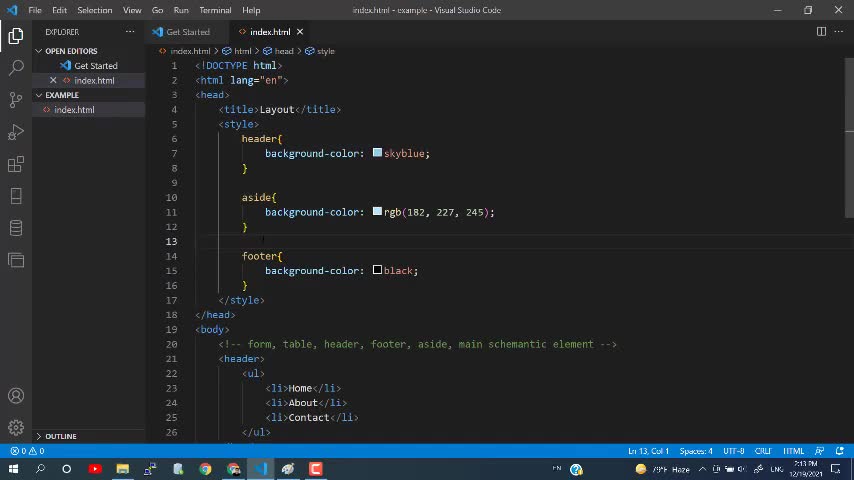Open the Source Control view
Image resolution: width=854 pixels, height=480 pixels.
tap(16, 100)
